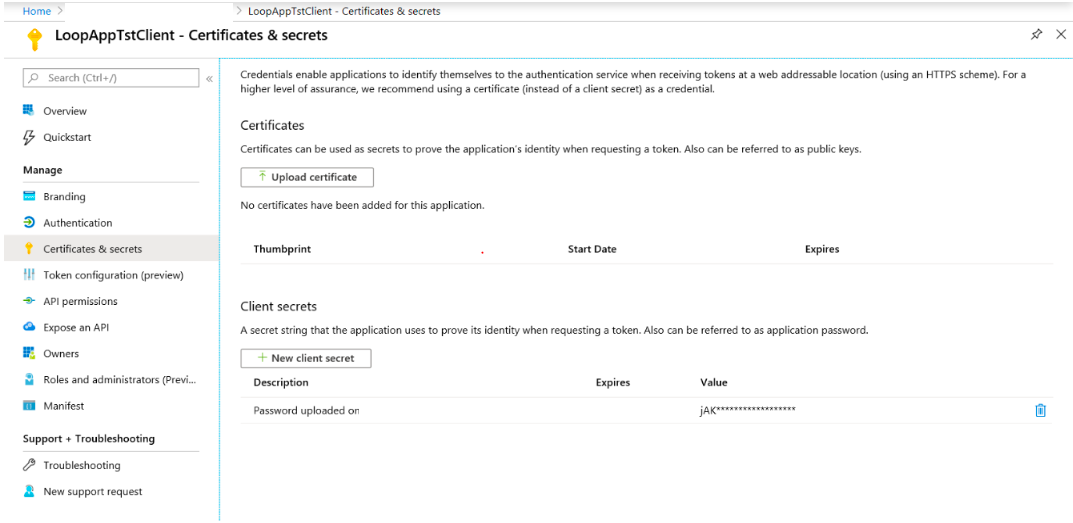The width and height of the screenshot is (1073, 523).
Task: Click the Upload certificate button
Action: click(307, 177)
